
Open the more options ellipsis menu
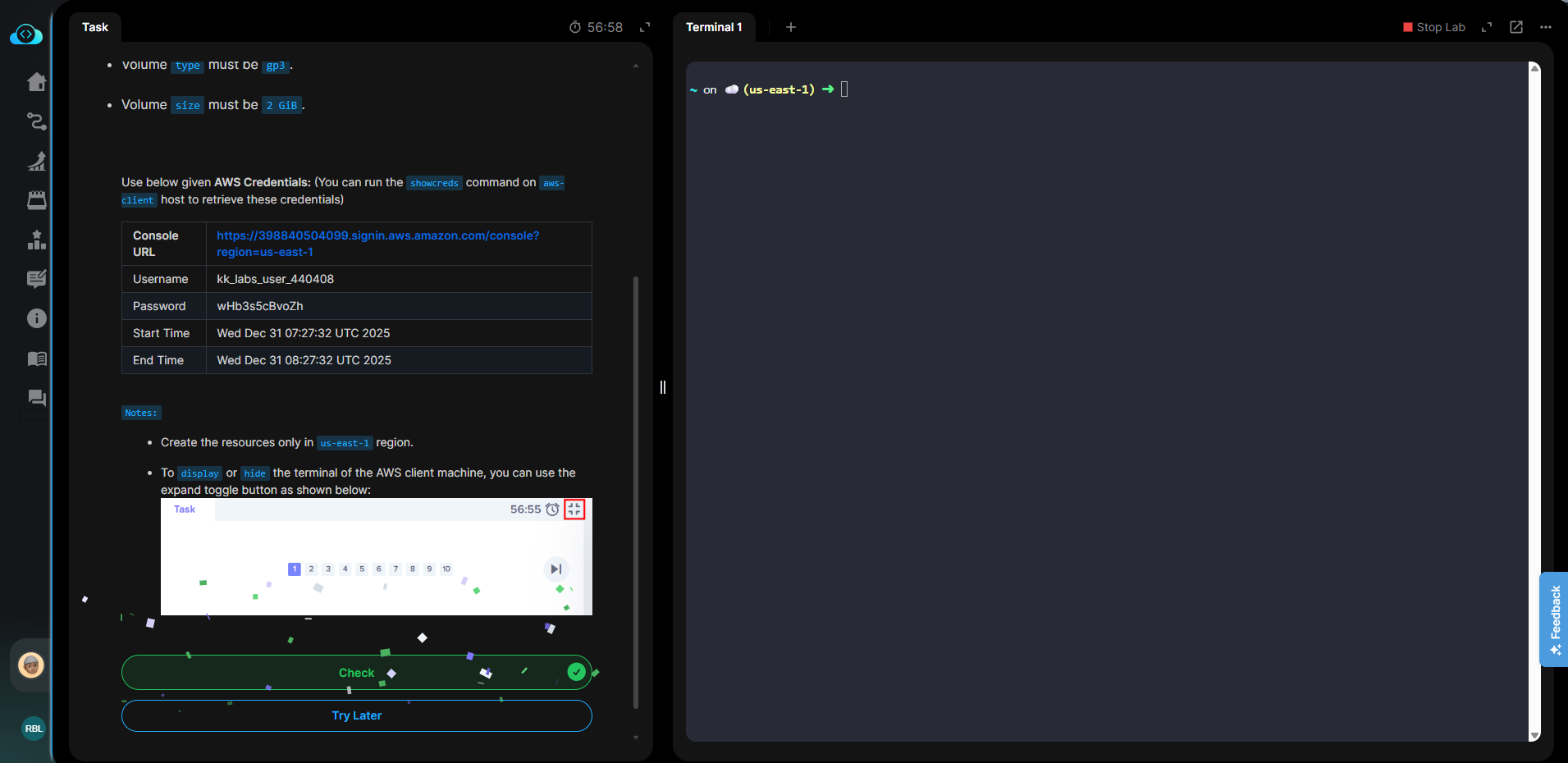(x=1546, y=27)
